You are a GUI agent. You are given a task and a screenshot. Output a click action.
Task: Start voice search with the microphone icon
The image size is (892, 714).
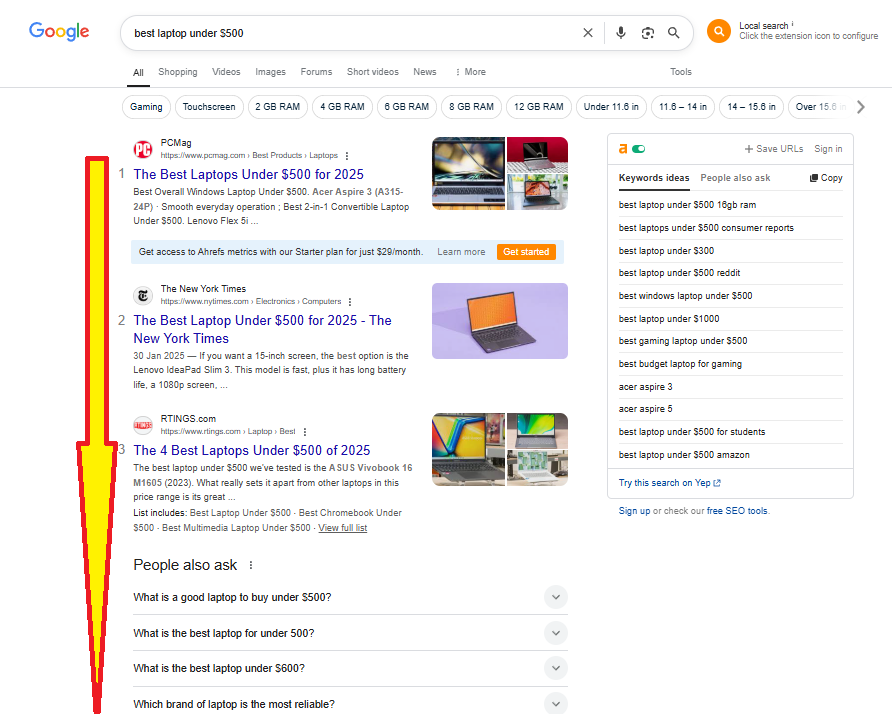(621, 33)
